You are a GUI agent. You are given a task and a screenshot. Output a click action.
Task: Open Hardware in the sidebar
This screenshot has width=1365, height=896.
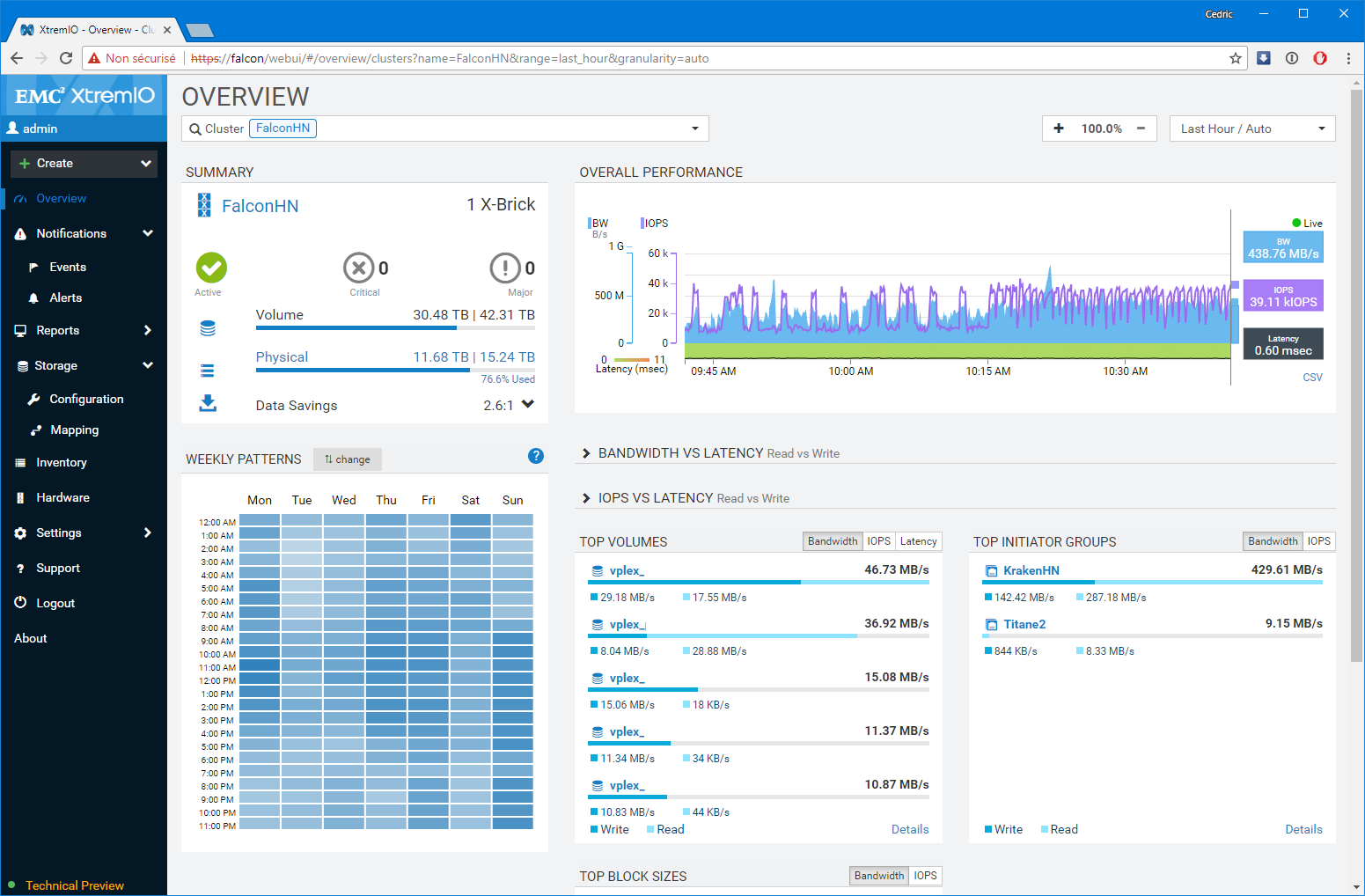click(x=62, y=497)
